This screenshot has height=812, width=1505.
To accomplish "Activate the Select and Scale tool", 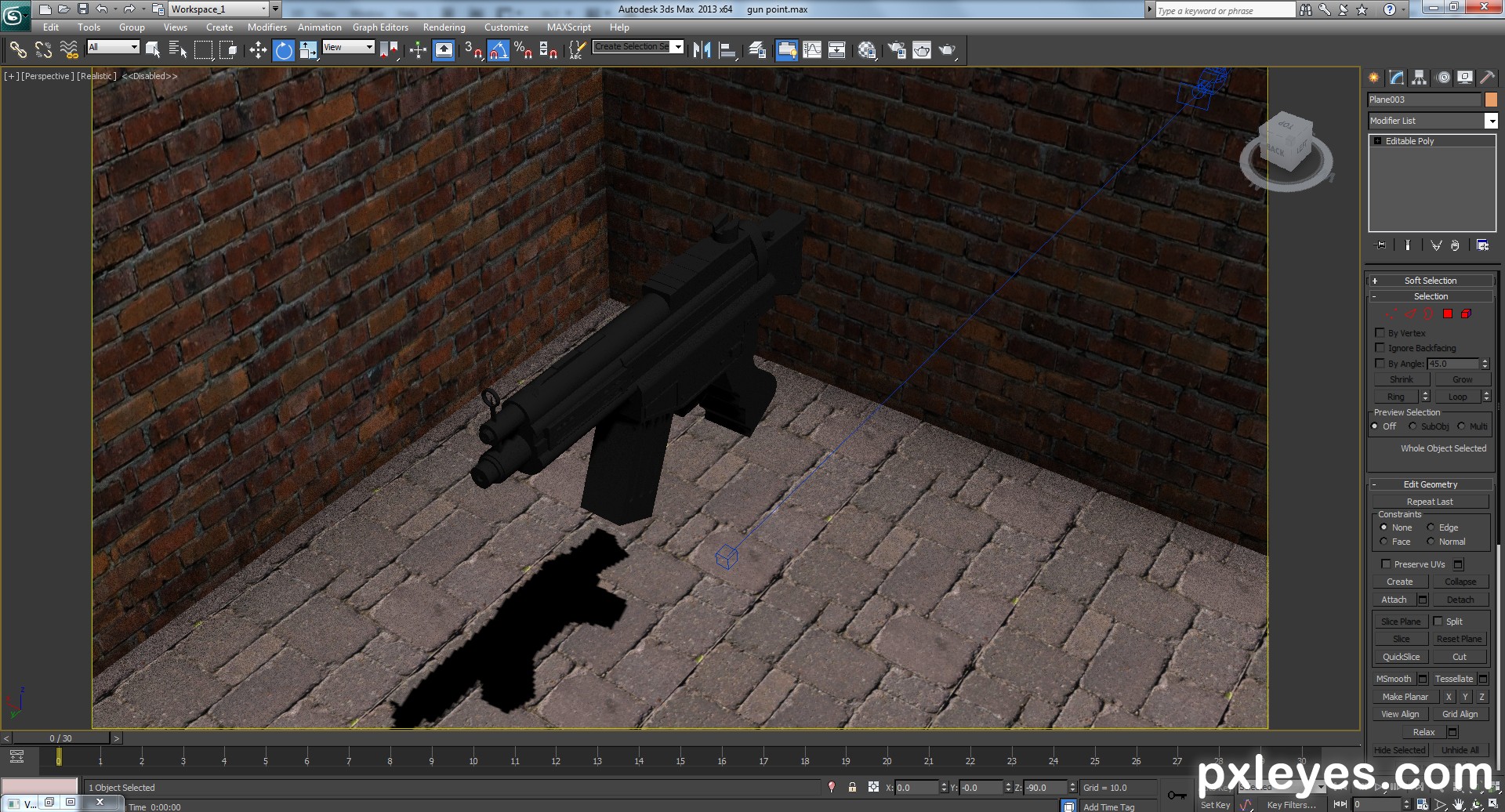I will pyautogui.click(x=309, y=50).
